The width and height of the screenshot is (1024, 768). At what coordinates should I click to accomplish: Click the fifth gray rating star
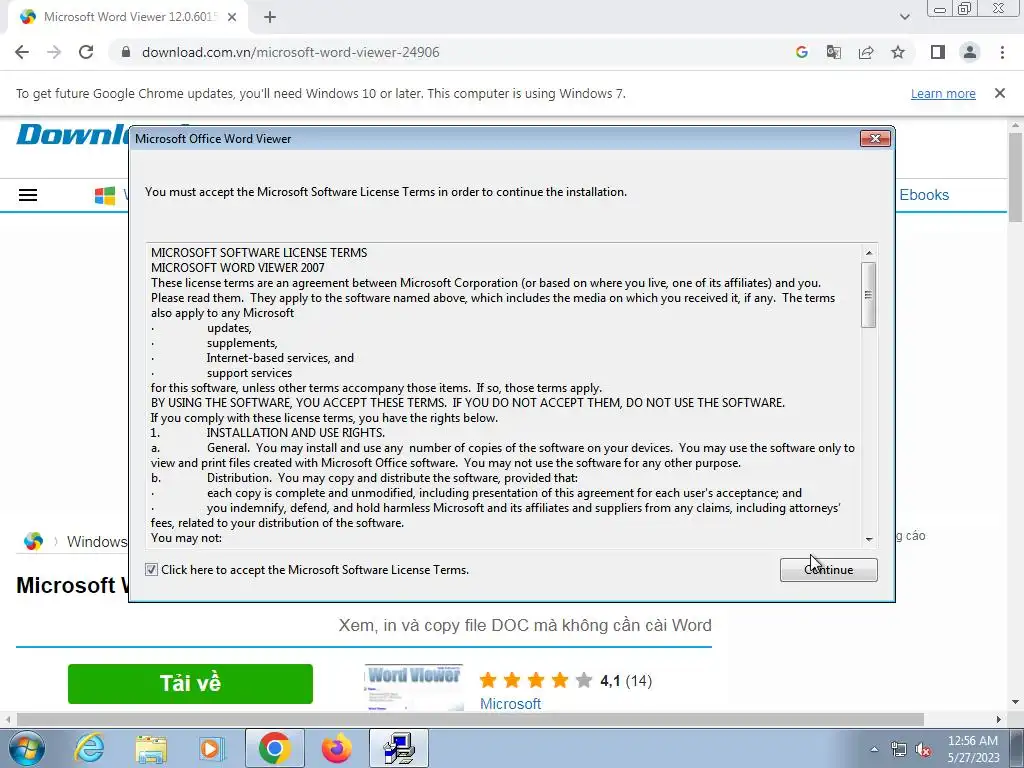click(584, 680)
